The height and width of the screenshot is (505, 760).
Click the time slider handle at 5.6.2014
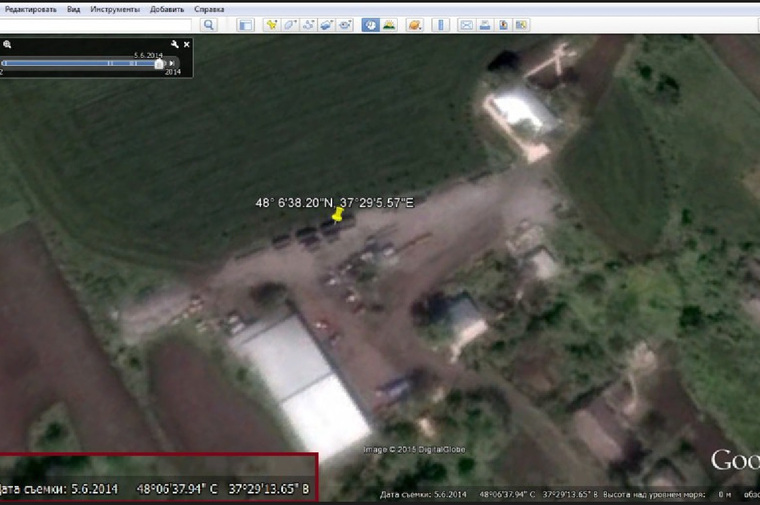pyautogui.click(x=158, y=63)
